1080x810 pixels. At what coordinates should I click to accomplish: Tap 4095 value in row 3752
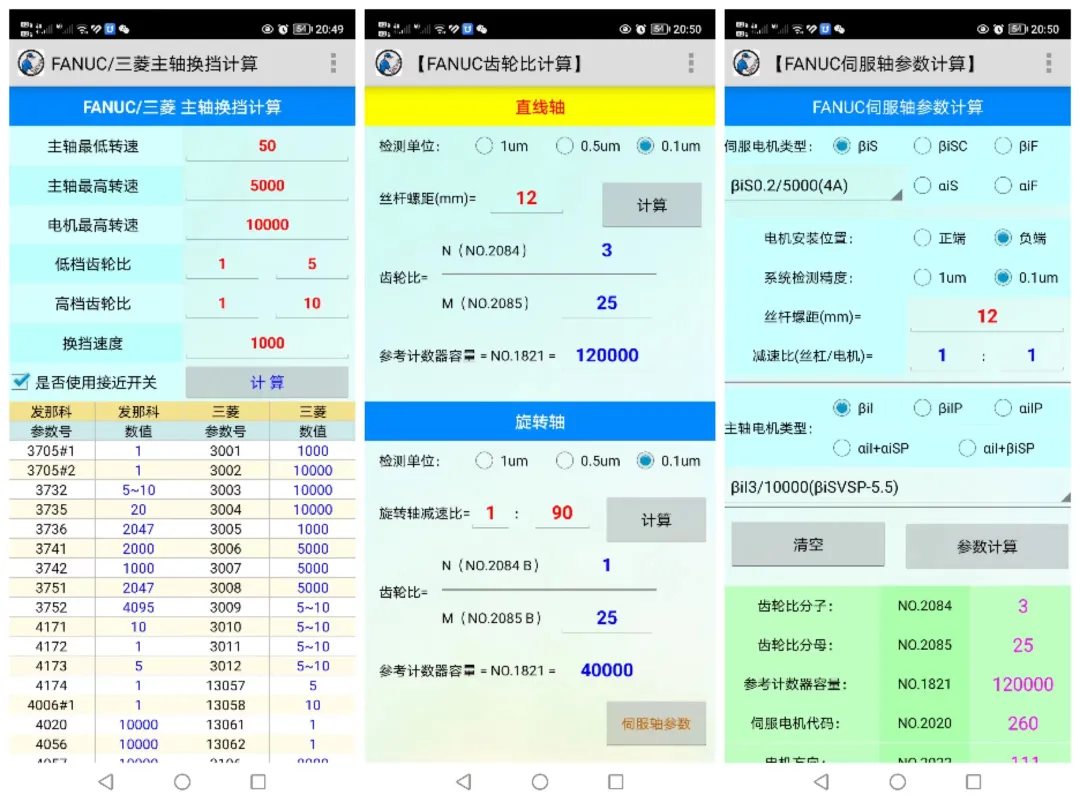[x=138, y=608]
